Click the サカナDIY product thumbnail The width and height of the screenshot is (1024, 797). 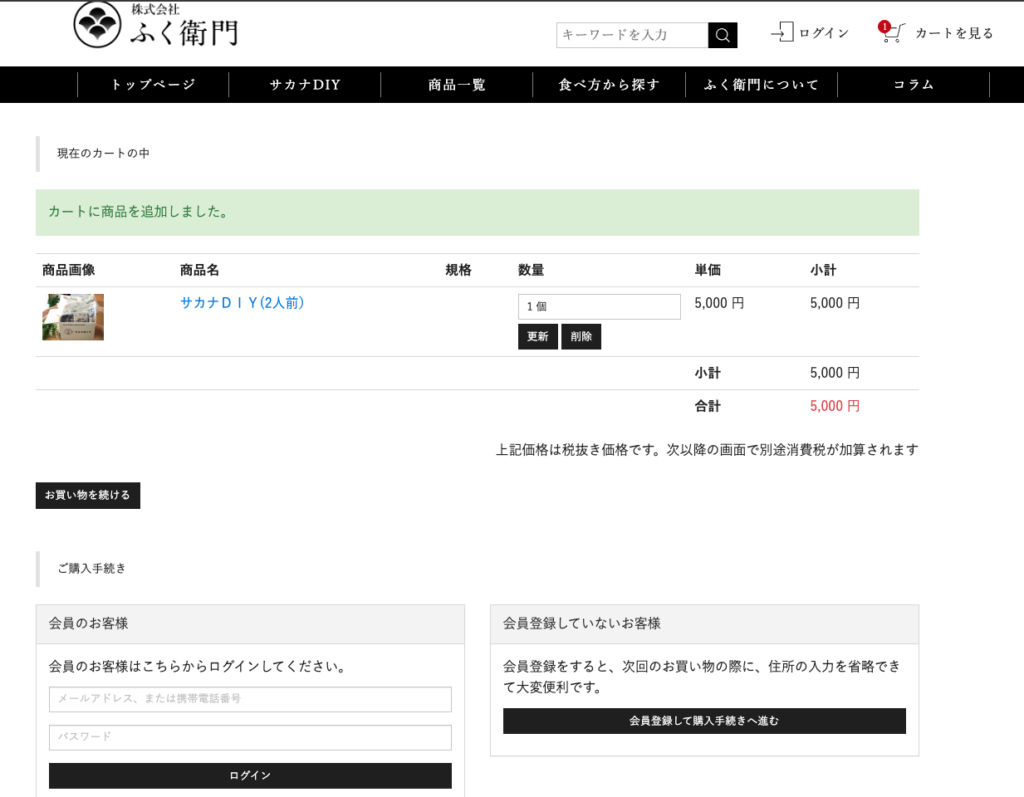point(73,317)
